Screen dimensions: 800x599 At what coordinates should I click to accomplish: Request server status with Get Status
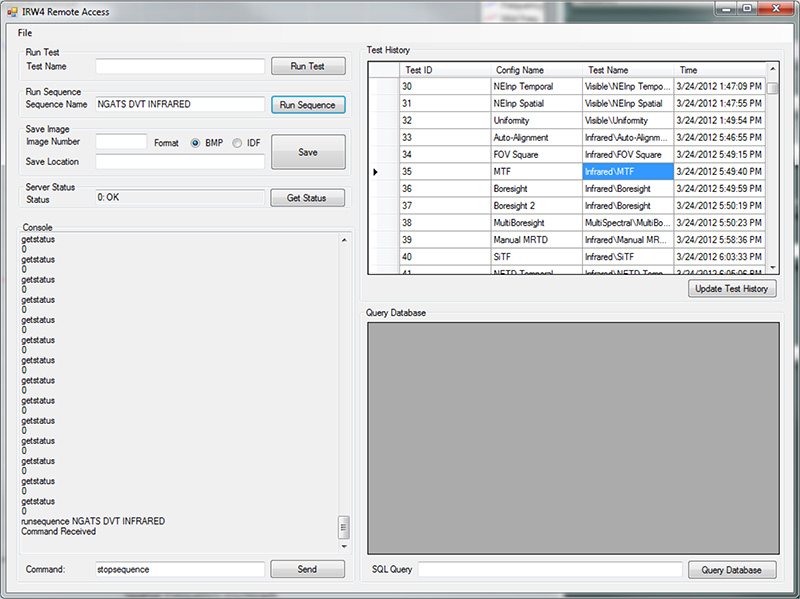tap(308, 198)
